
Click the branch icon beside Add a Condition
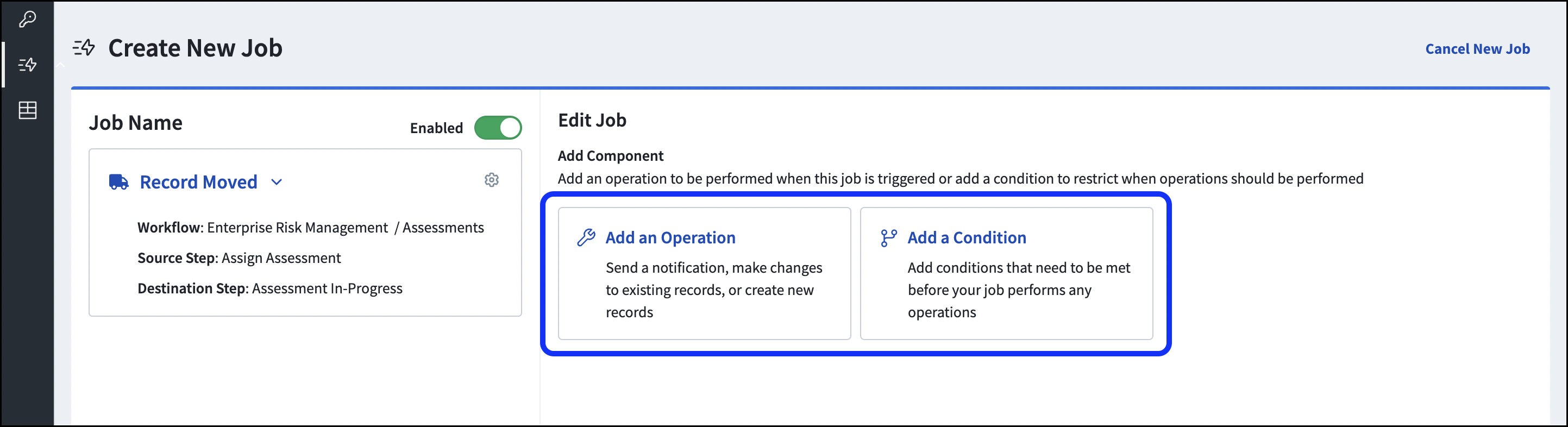(x=888, y=237)
